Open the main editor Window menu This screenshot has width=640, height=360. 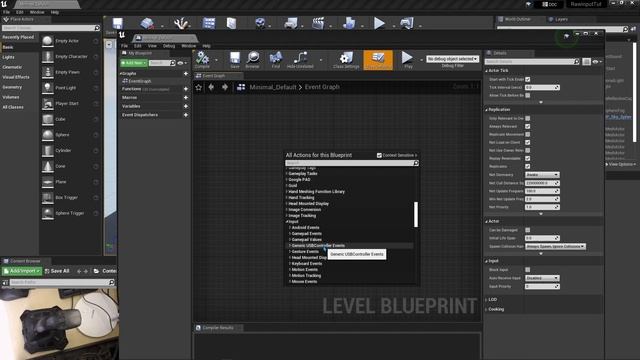coord(37,12)
